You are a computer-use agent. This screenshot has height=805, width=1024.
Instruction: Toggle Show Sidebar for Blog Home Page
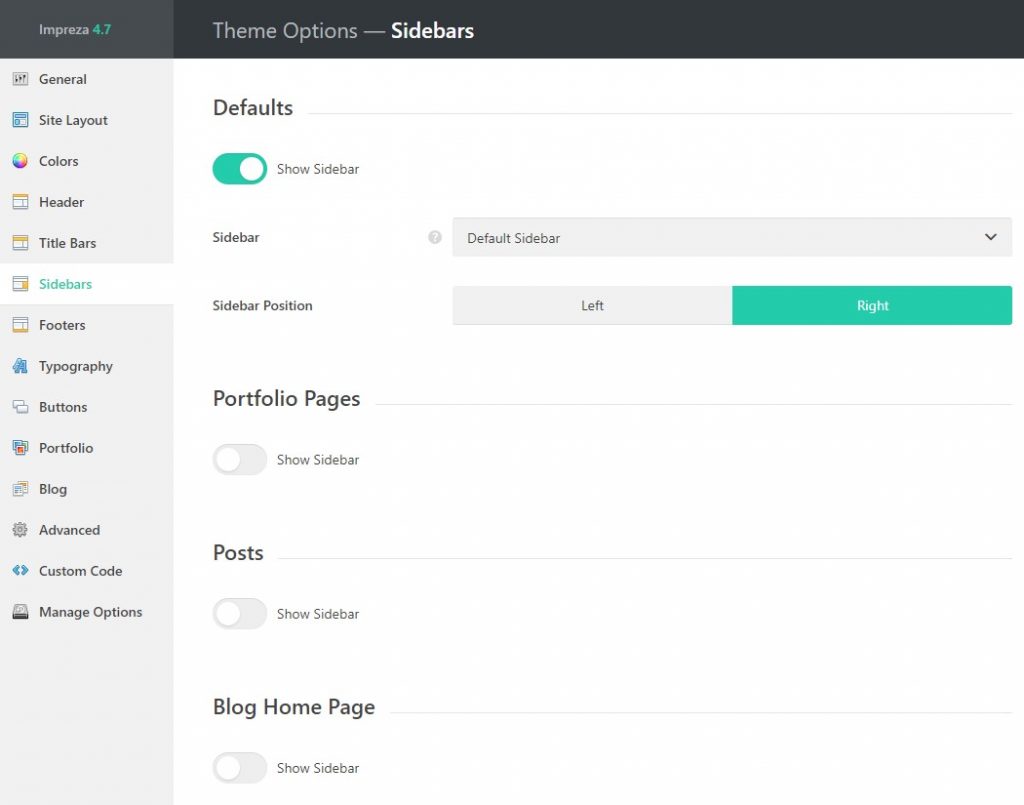pos(240,768)
